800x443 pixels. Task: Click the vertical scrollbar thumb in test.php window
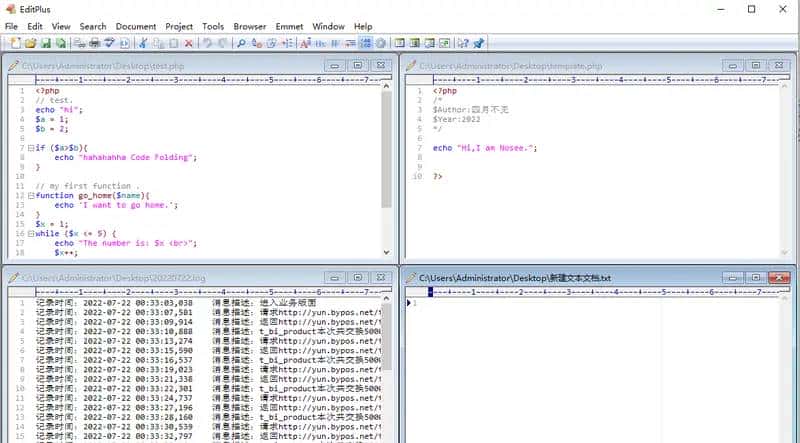click(386, 149)
